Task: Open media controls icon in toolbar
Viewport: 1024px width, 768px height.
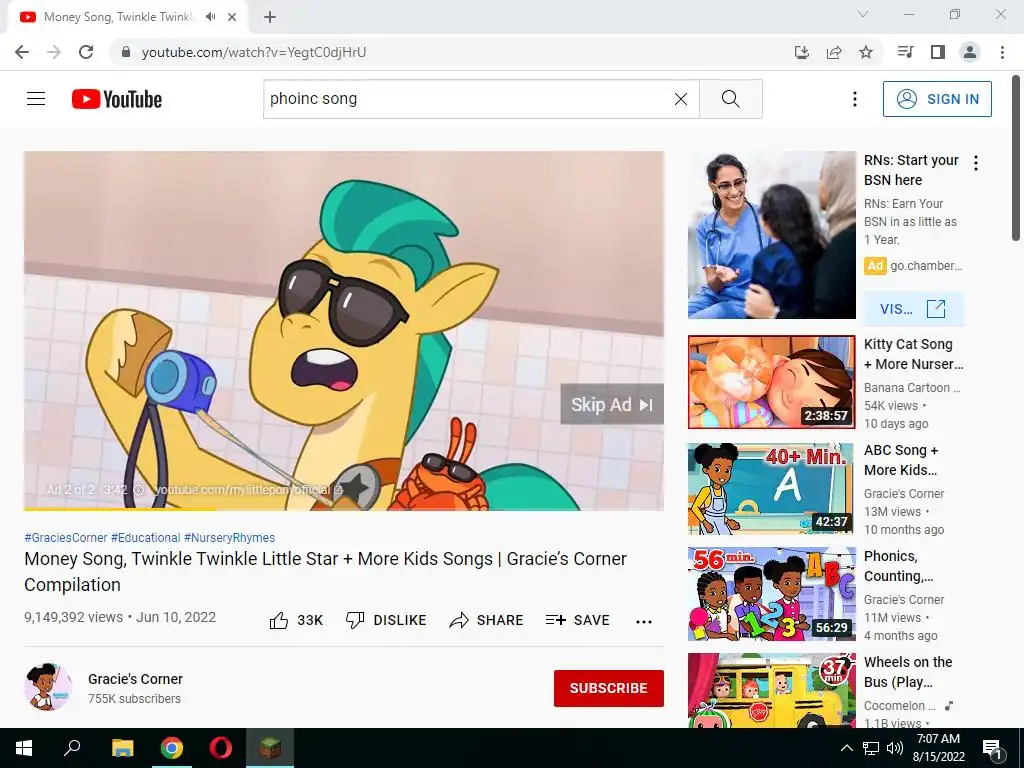Action: [905, 52]
